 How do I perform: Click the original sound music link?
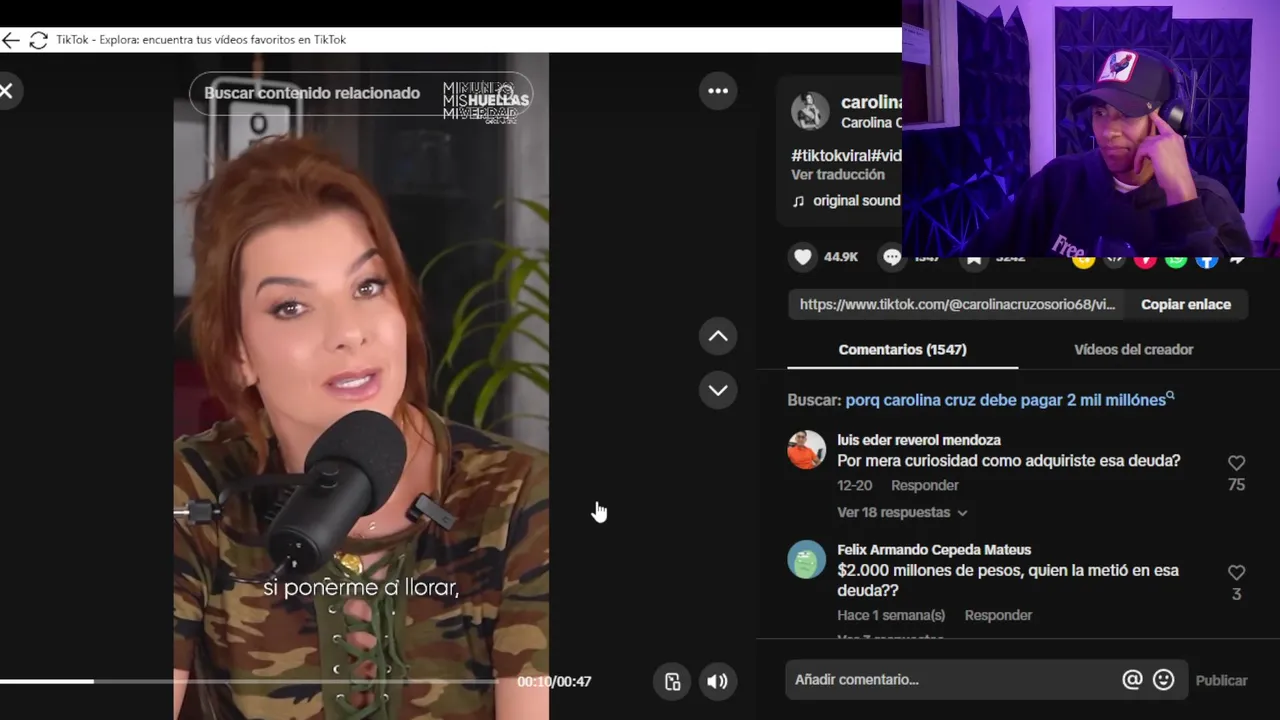click(x=847, y=200)
